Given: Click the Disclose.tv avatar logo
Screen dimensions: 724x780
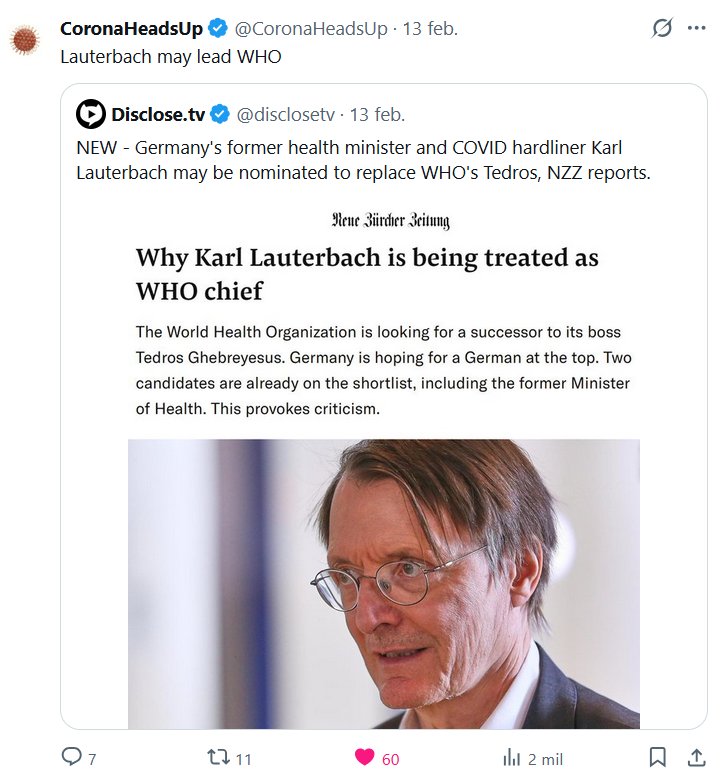Looking at the screenshot, I should pyautogui.click(x=91, y=115).
